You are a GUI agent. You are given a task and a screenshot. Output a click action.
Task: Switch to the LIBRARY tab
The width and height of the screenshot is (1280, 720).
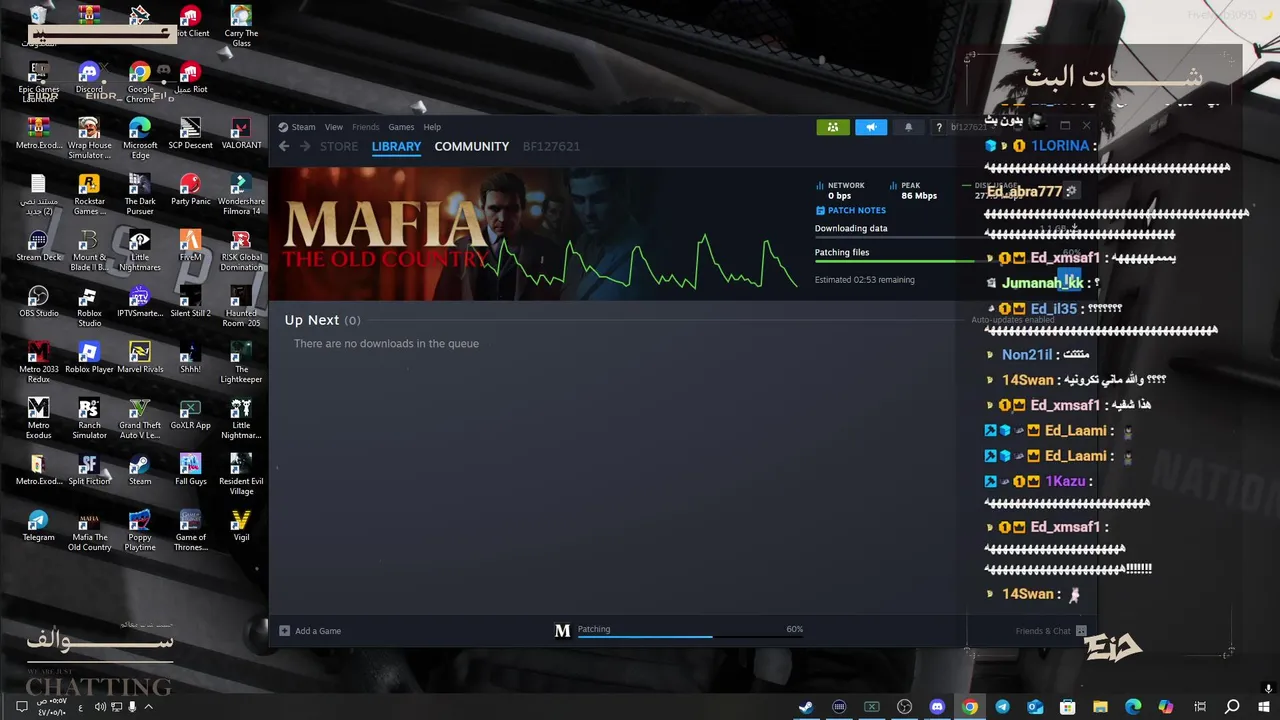396,146
